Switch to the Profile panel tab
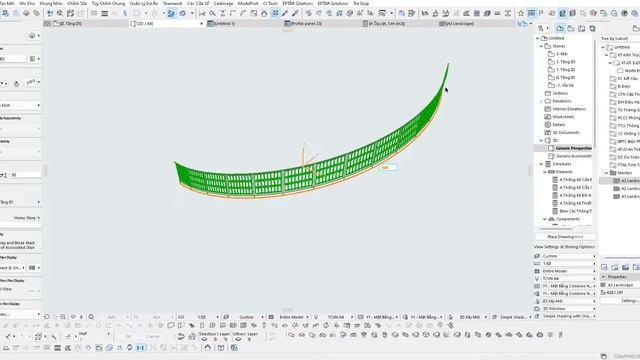The width and height of the screenshot is (640, 360). tap(322, 24)
